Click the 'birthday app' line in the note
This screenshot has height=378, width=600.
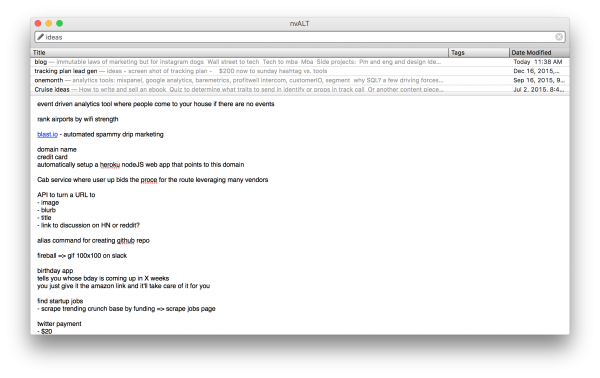click(55, 271)
